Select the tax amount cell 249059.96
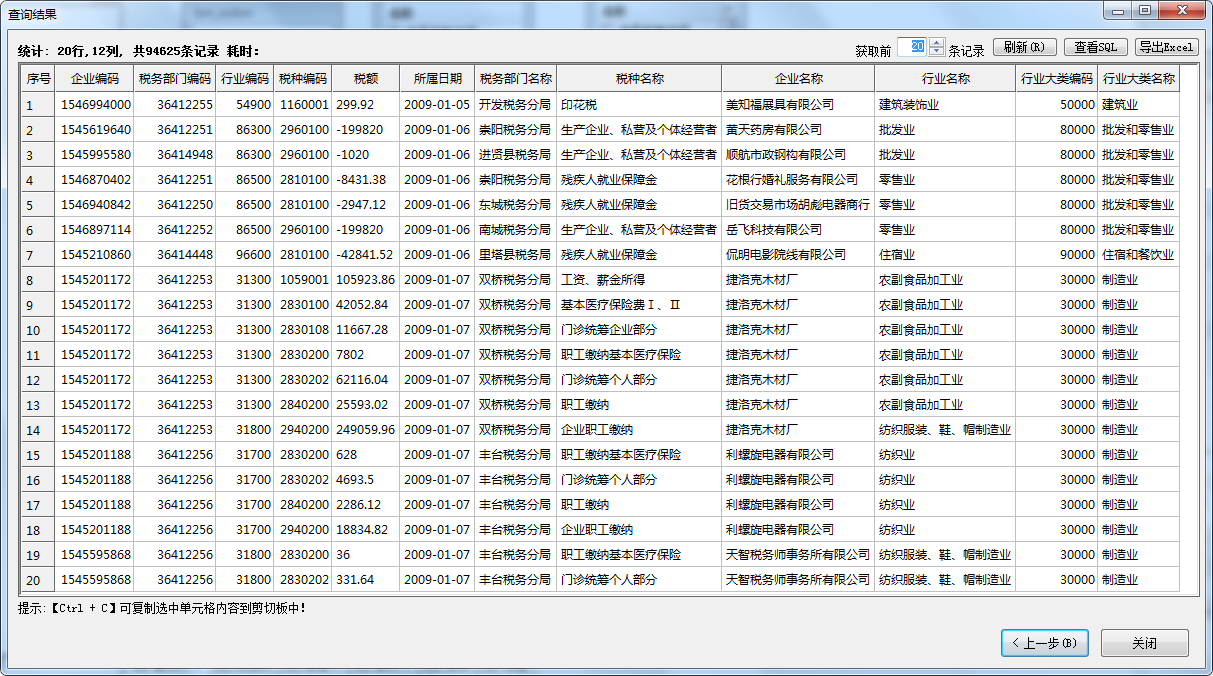 (x=365, y=430)
